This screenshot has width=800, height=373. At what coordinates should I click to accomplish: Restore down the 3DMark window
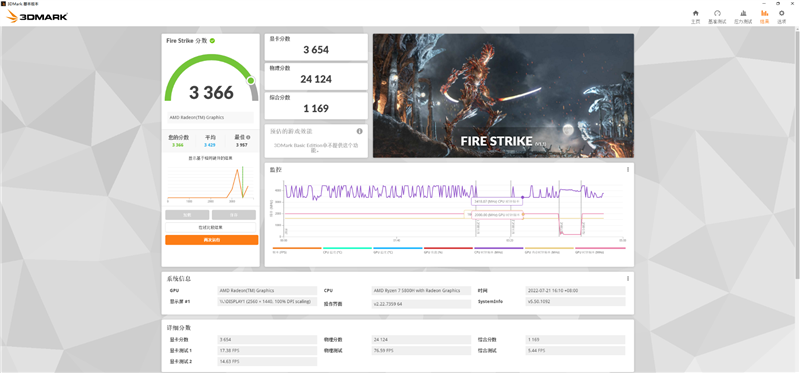point(778,3)
